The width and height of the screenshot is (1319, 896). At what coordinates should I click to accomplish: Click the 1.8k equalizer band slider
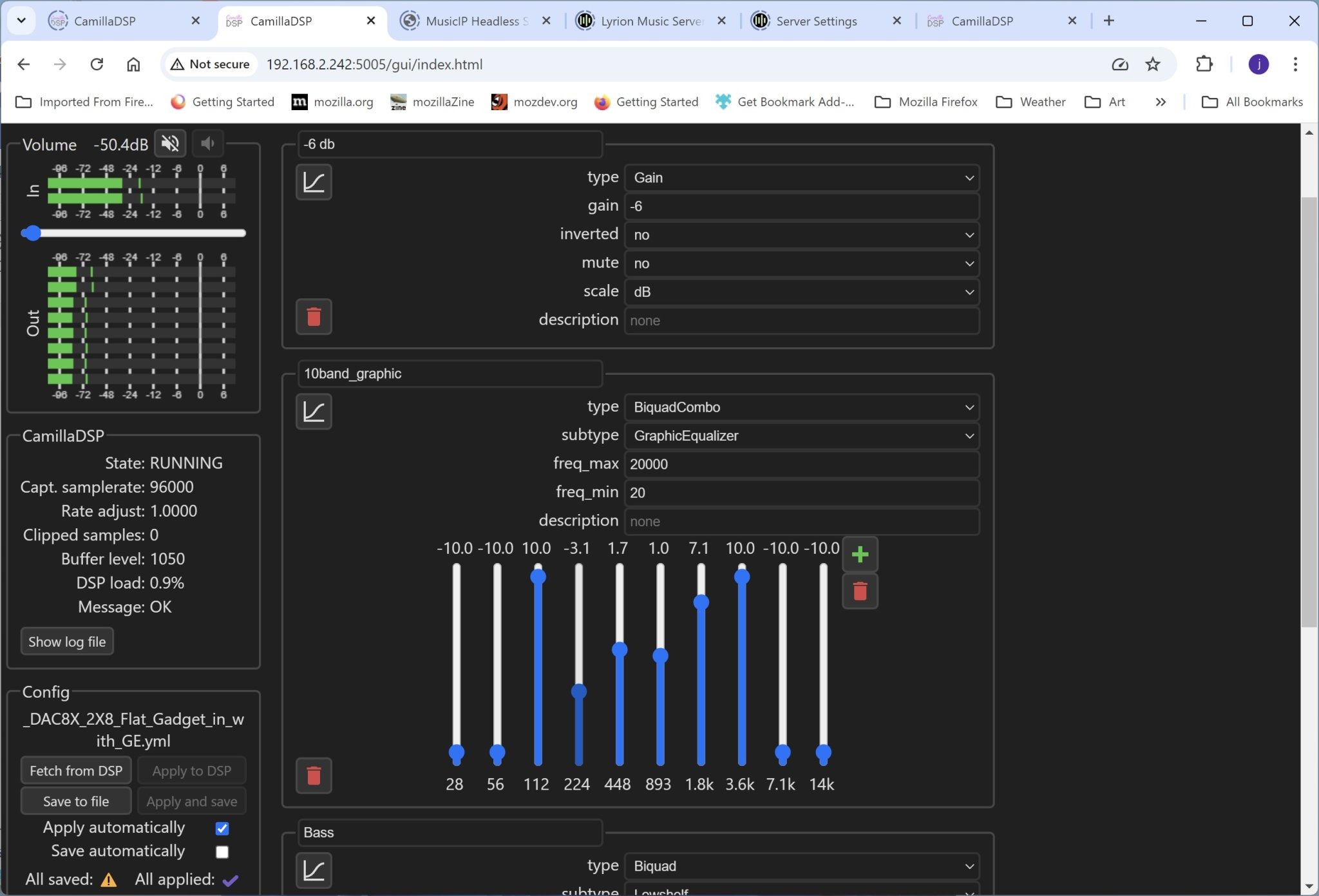pos(701,664)
